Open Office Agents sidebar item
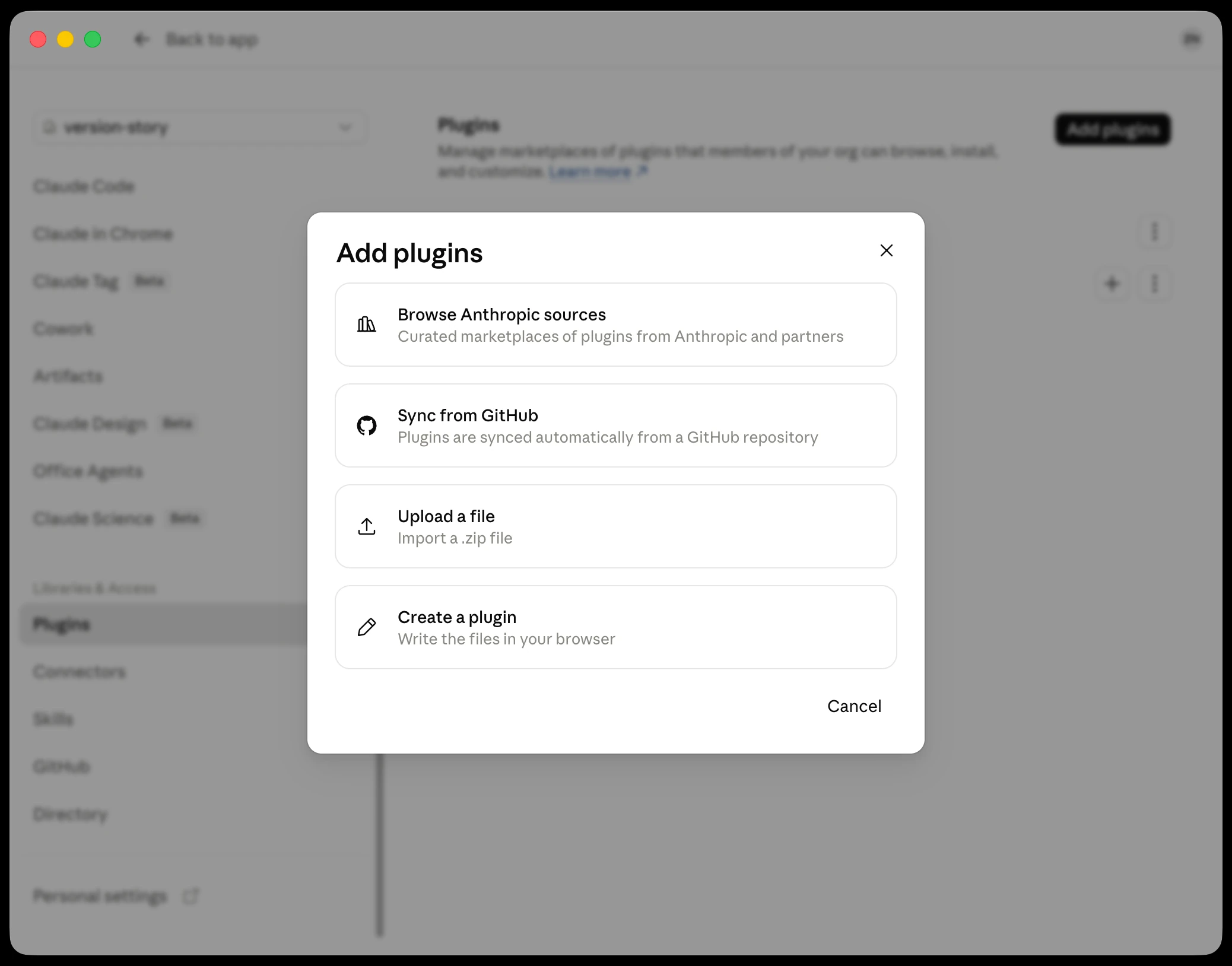 tap(88, 471)
